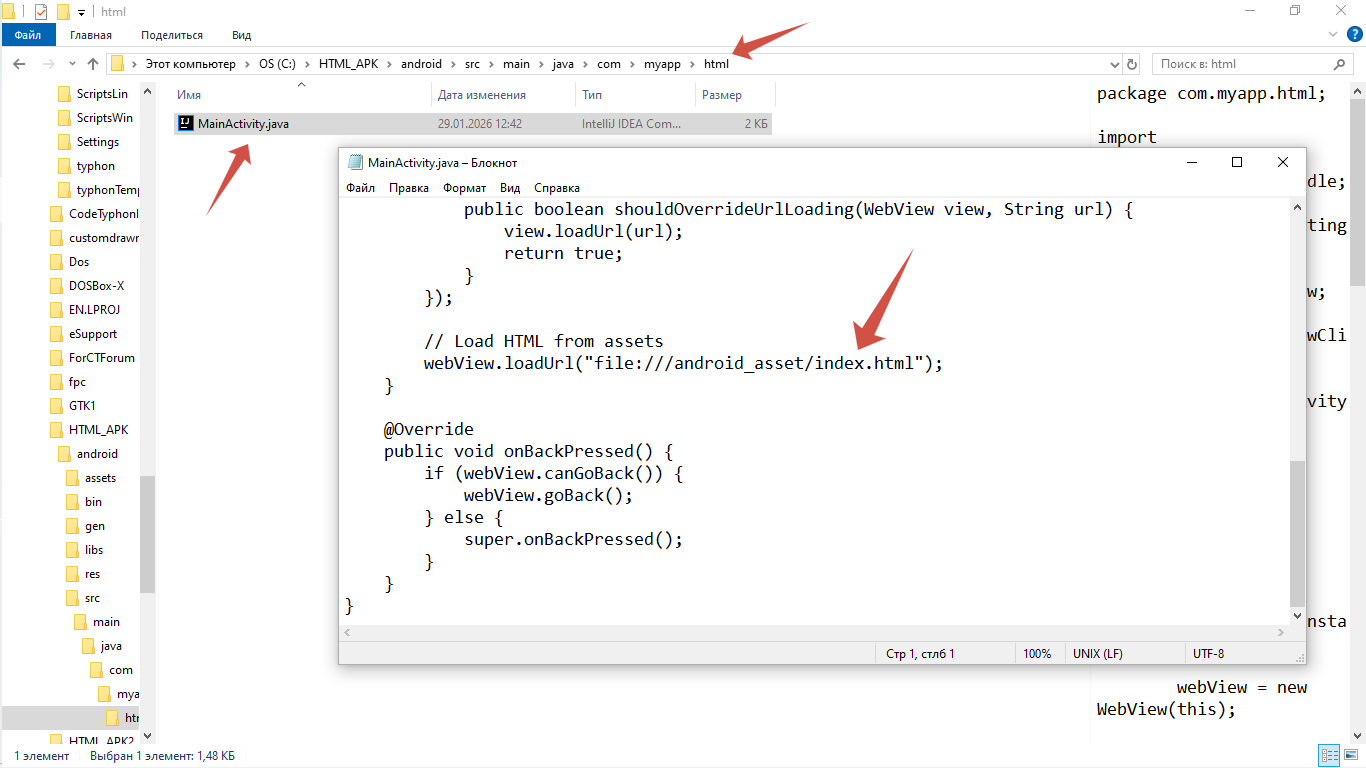Click the search magnifier icon
The width and height of the screenshot is (1366, 768).
1341,64
